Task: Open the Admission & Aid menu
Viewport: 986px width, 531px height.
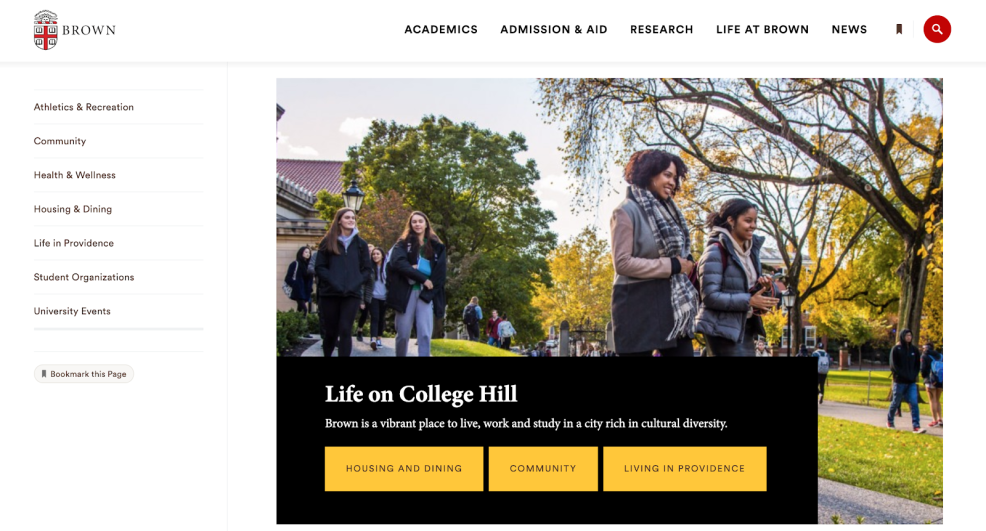Action: pos(554,30)
